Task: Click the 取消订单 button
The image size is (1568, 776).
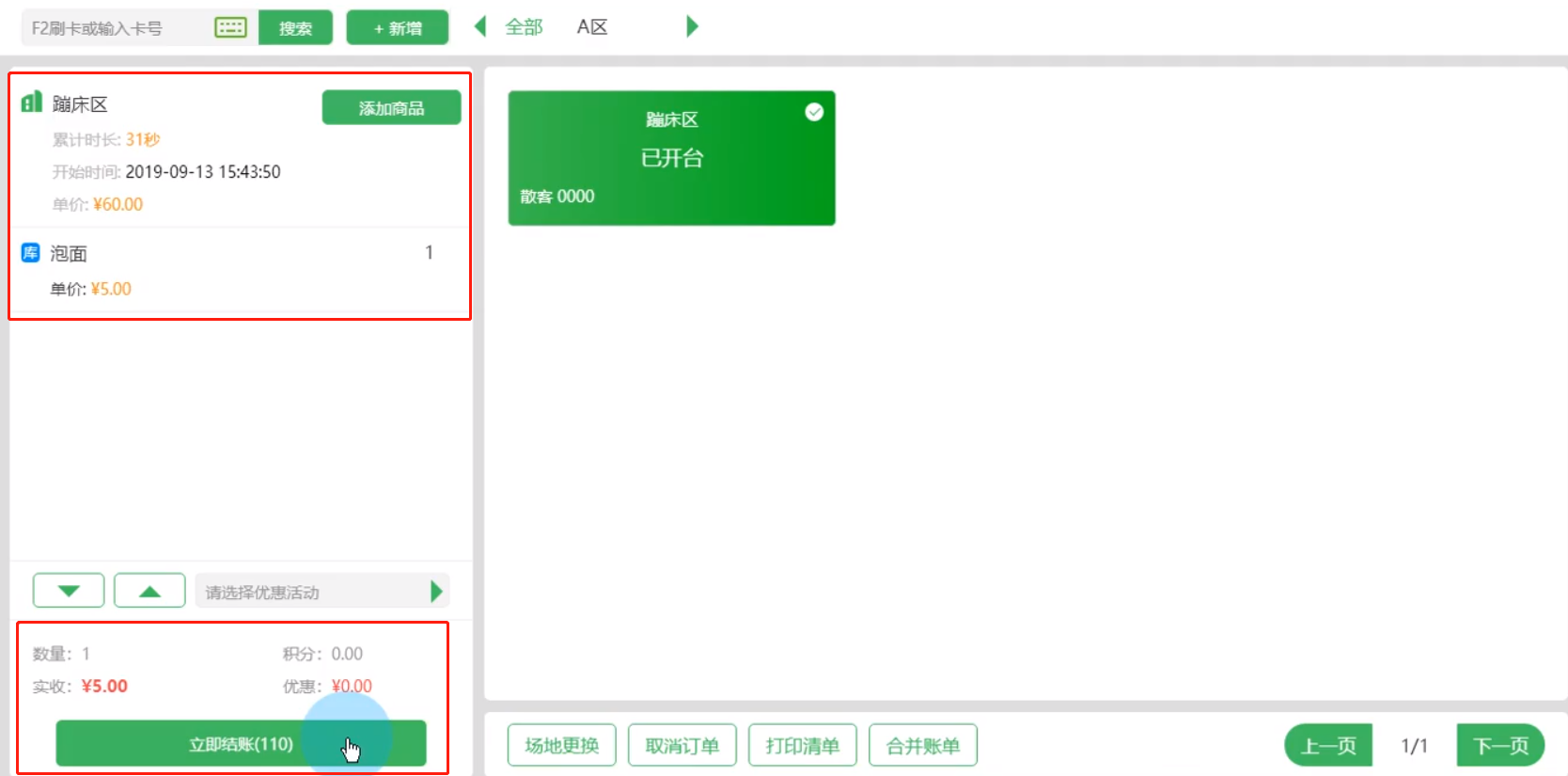Action: 682,746
